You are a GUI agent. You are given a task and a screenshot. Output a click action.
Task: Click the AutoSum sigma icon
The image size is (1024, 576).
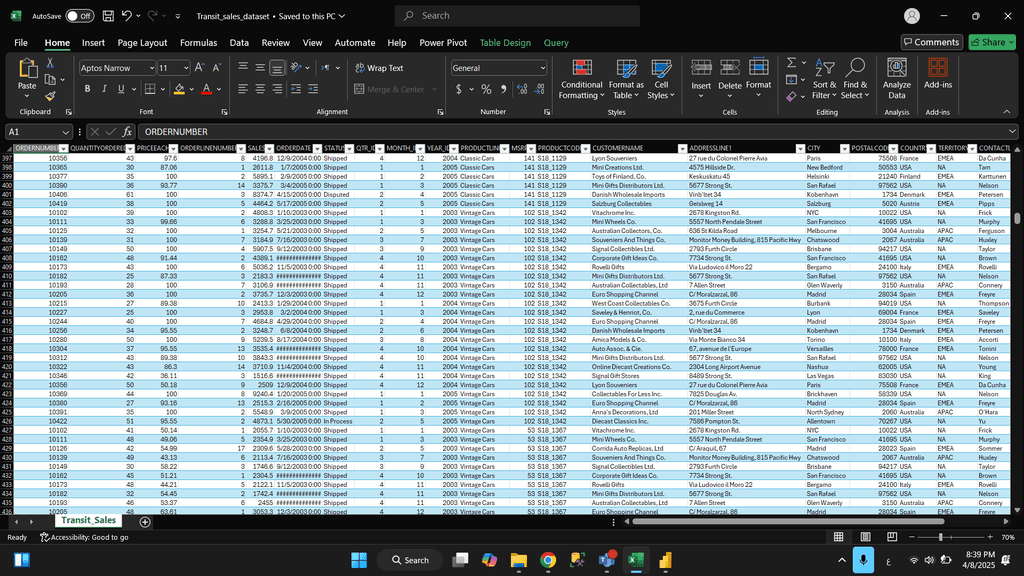point(792,63)
